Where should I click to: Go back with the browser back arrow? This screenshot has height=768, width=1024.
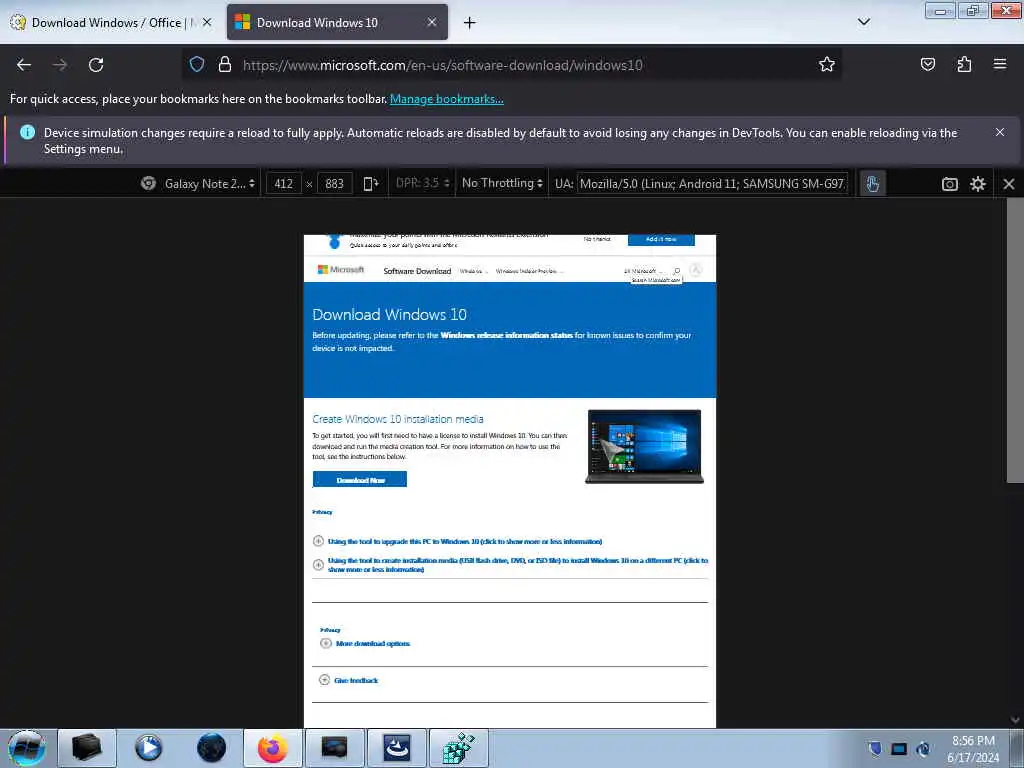(x=24, y=65)
